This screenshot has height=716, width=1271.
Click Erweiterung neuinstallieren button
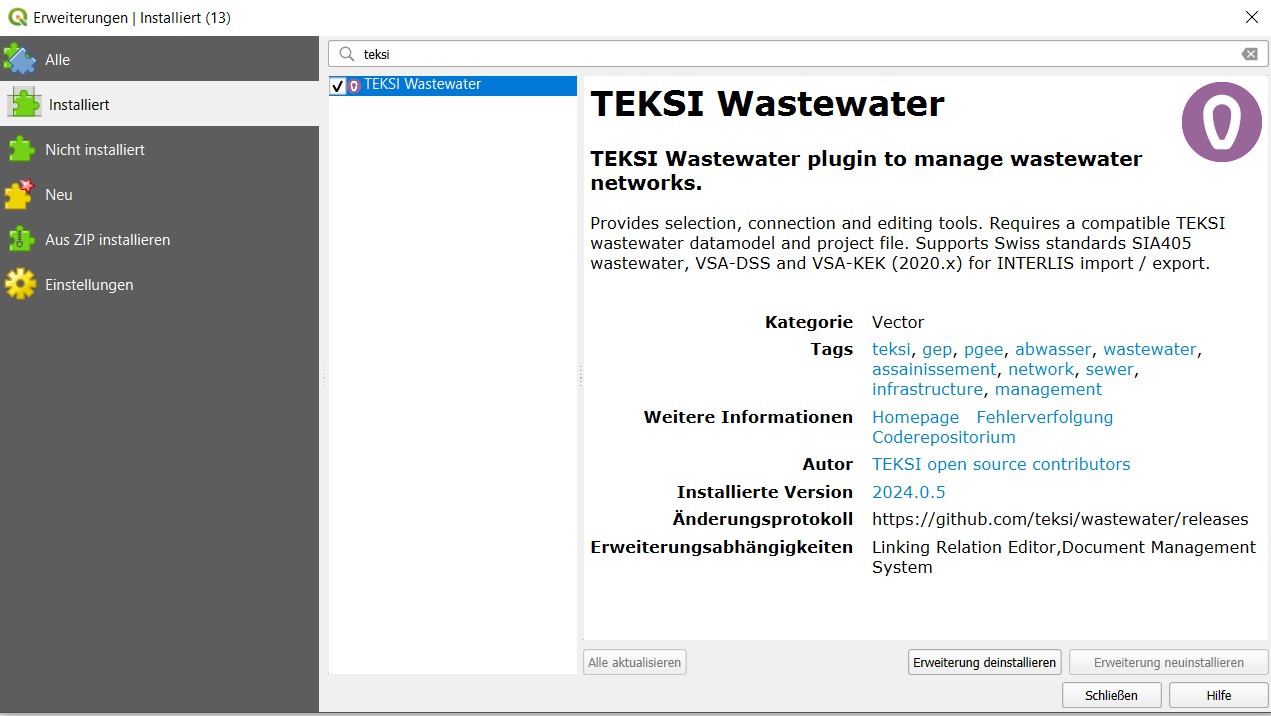pyautogui.click(x=1169, y=662)
